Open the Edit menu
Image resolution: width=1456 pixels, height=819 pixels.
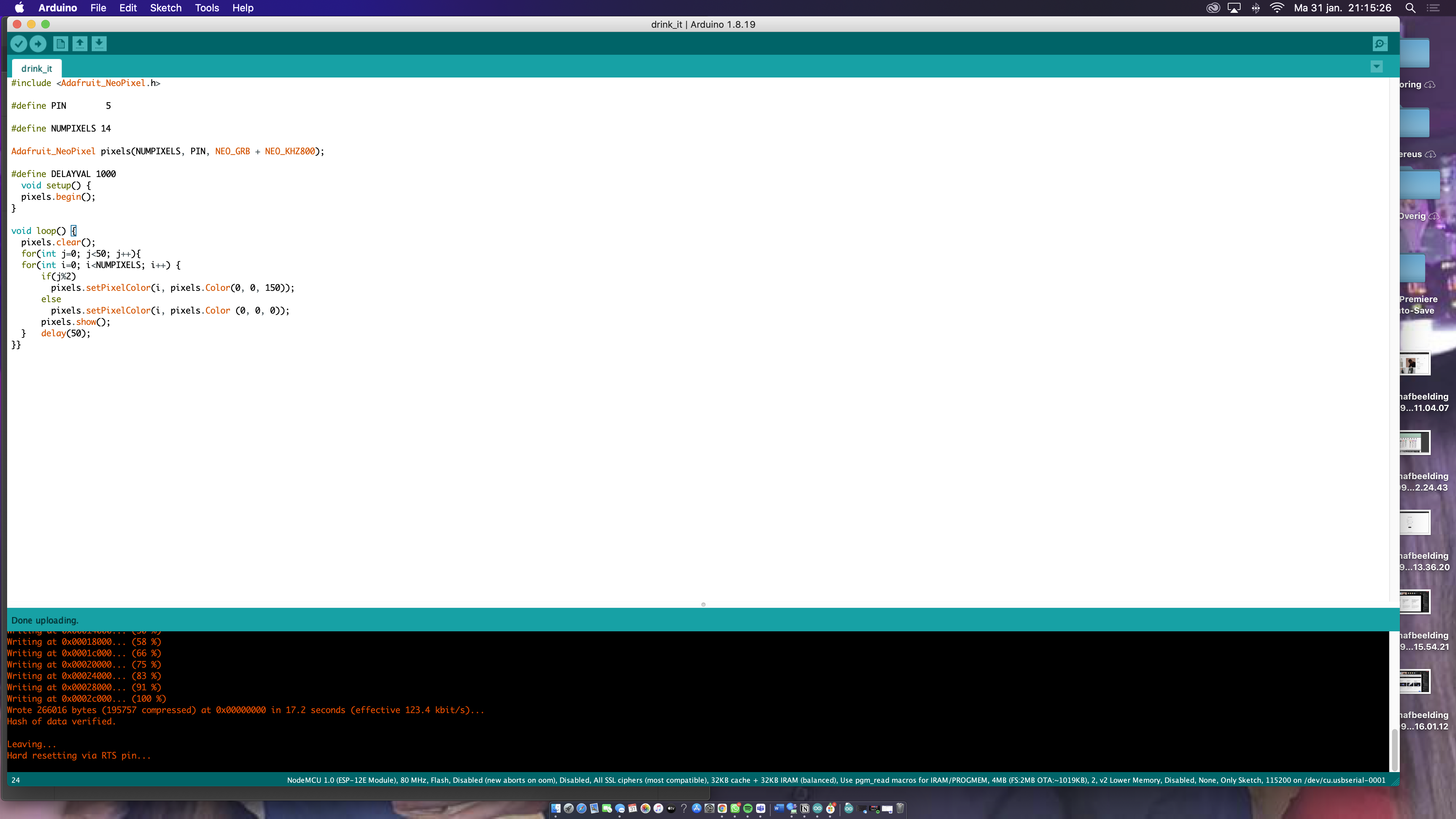[128, 8]
